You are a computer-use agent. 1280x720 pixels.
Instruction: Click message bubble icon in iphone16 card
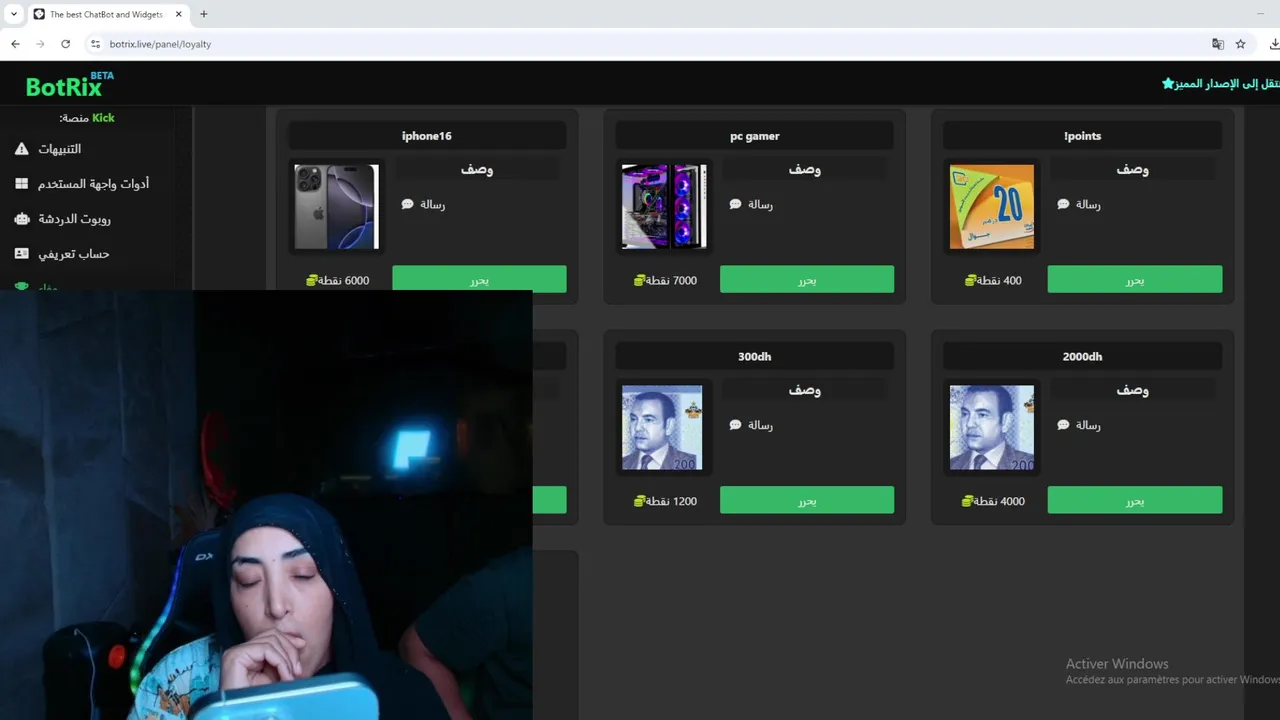[407, 204]
